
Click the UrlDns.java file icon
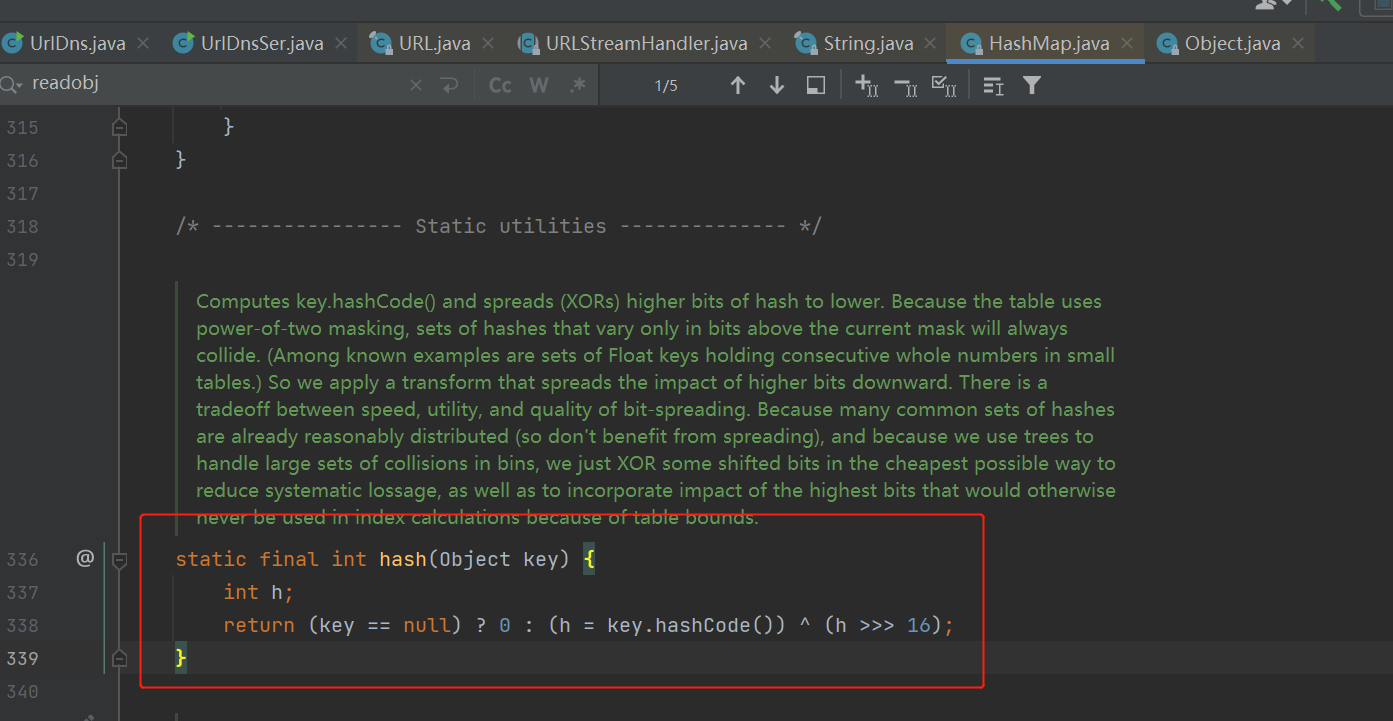[x=13, y=43]
